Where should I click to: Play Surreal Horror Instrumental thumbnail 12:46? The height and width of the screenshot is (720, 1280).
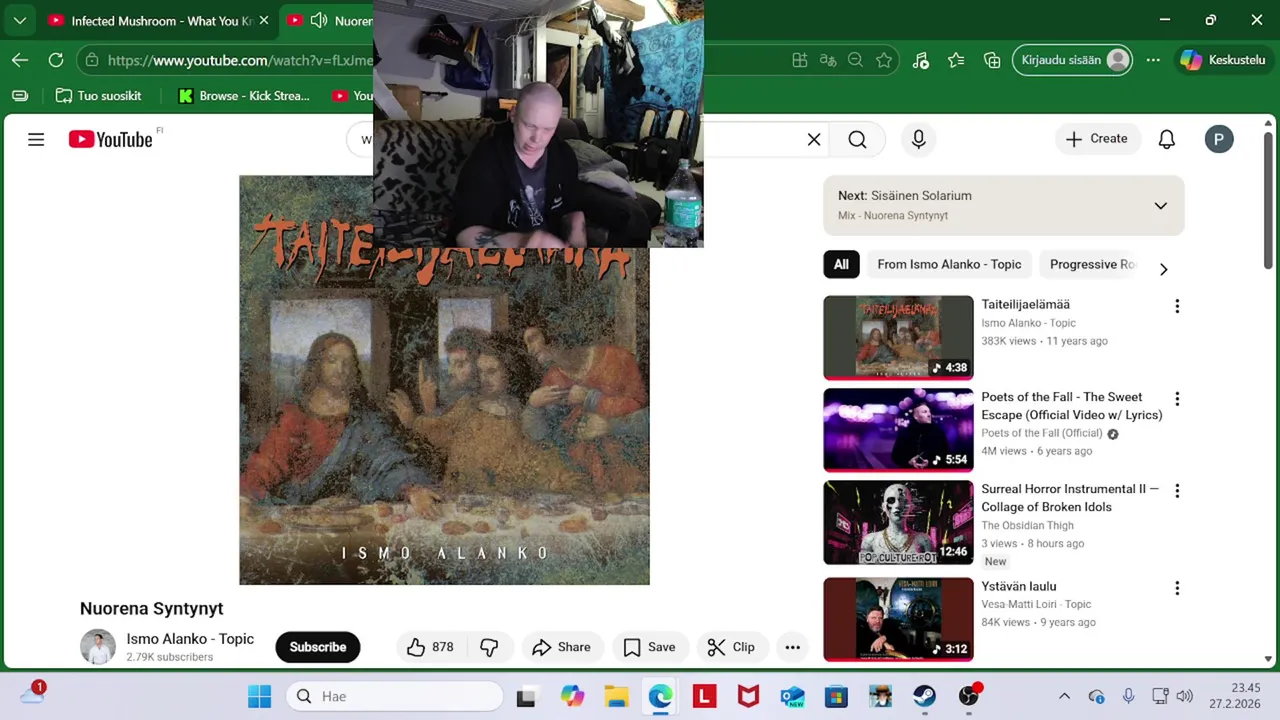(898, 523)
